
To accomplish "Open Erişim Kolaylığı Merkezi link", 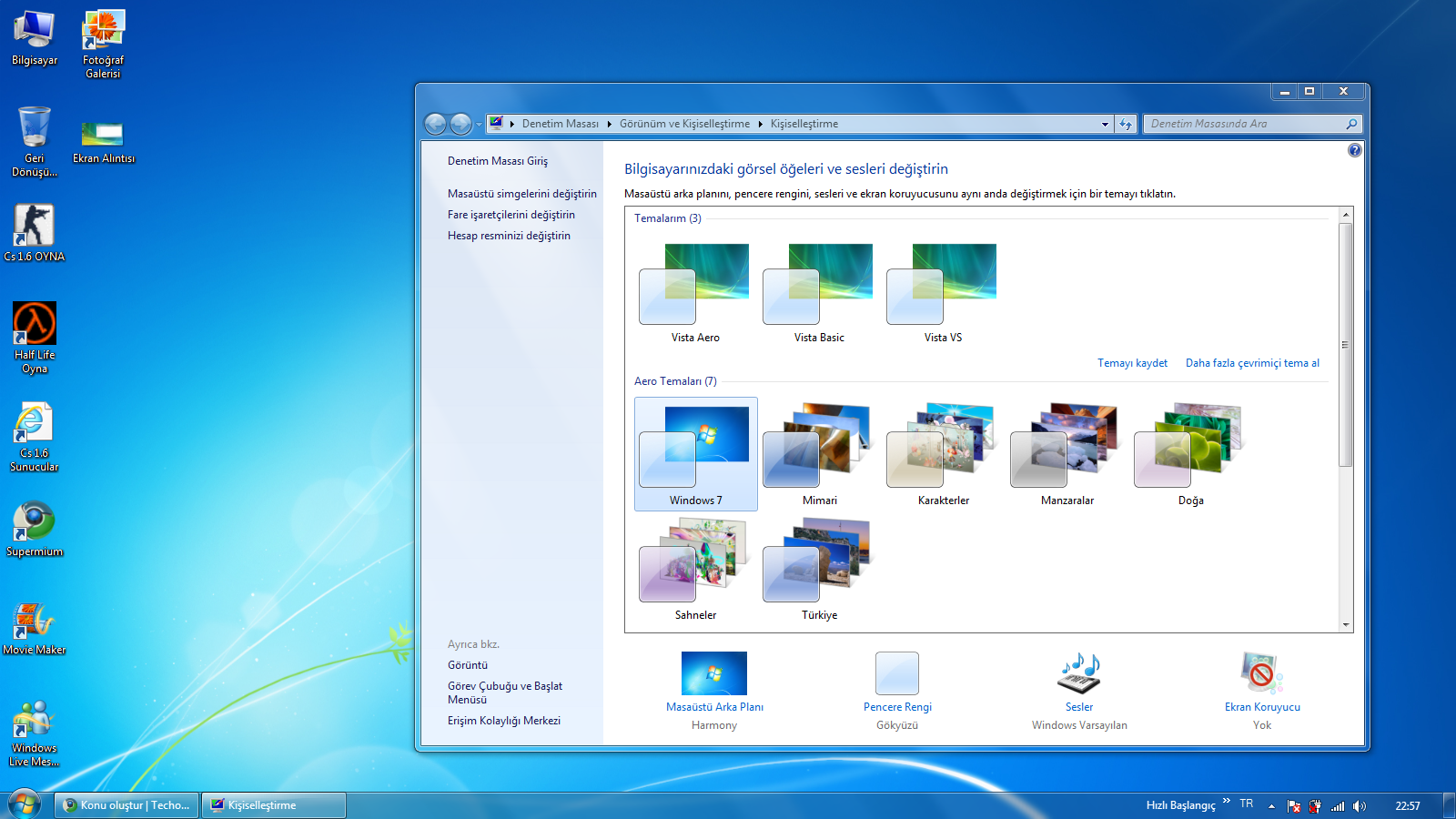I will point(504,721).
